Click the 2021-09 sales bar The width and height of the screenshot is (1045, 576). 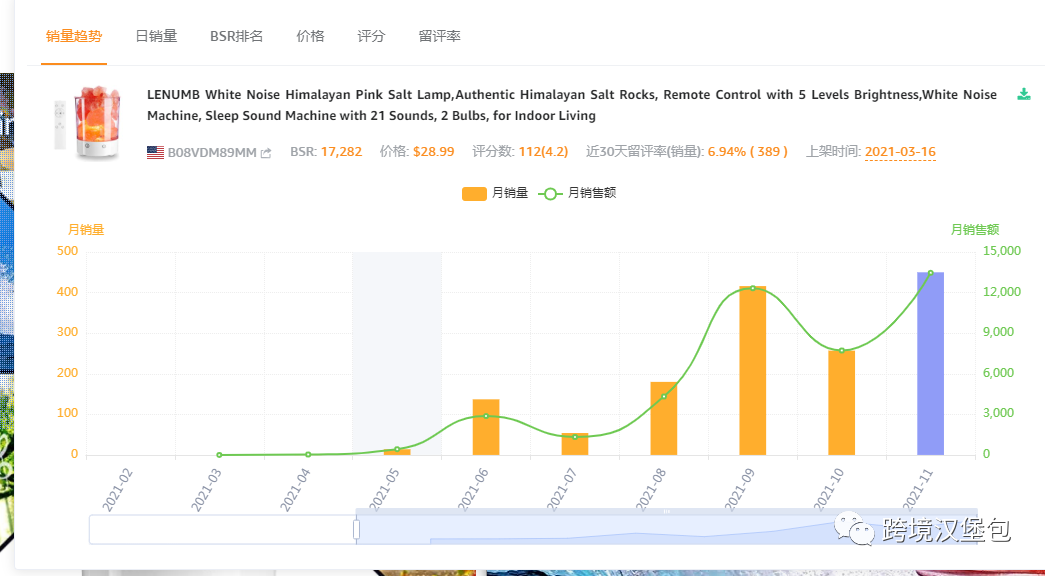coord(752,371)
